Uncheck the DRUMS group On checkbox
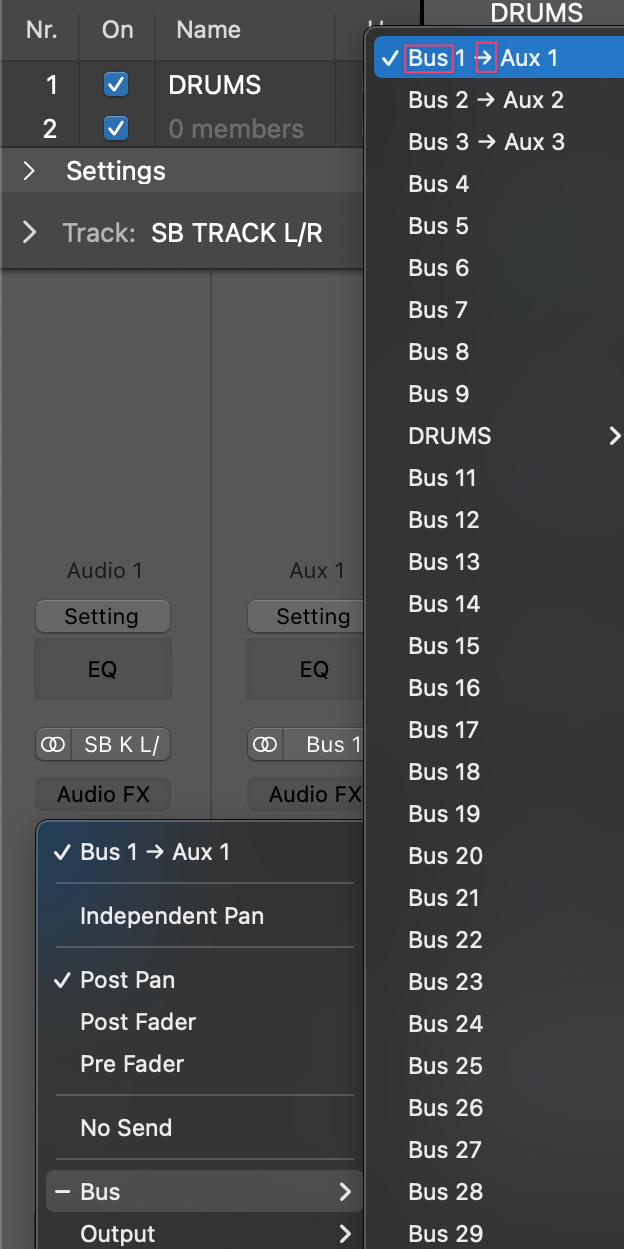624x1249 pixels. tap(116, 85)
